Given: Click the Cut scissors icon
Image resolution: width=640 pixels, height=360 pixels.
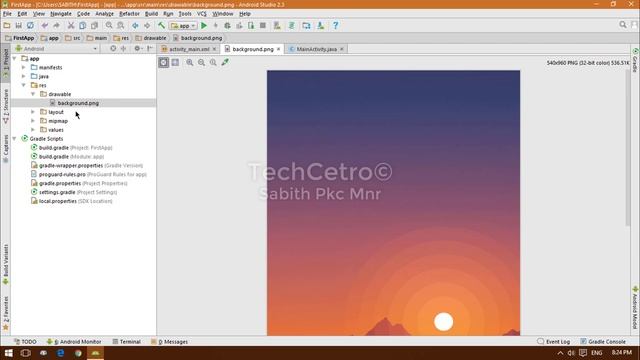Looking at the screenshot, I should pyautogui.click(x=71, y=25).
